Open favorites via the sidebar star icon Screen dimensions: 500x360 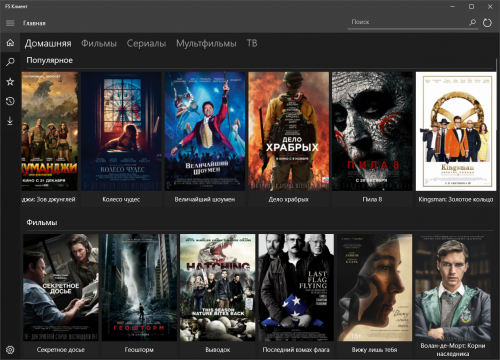pos(10,82)
